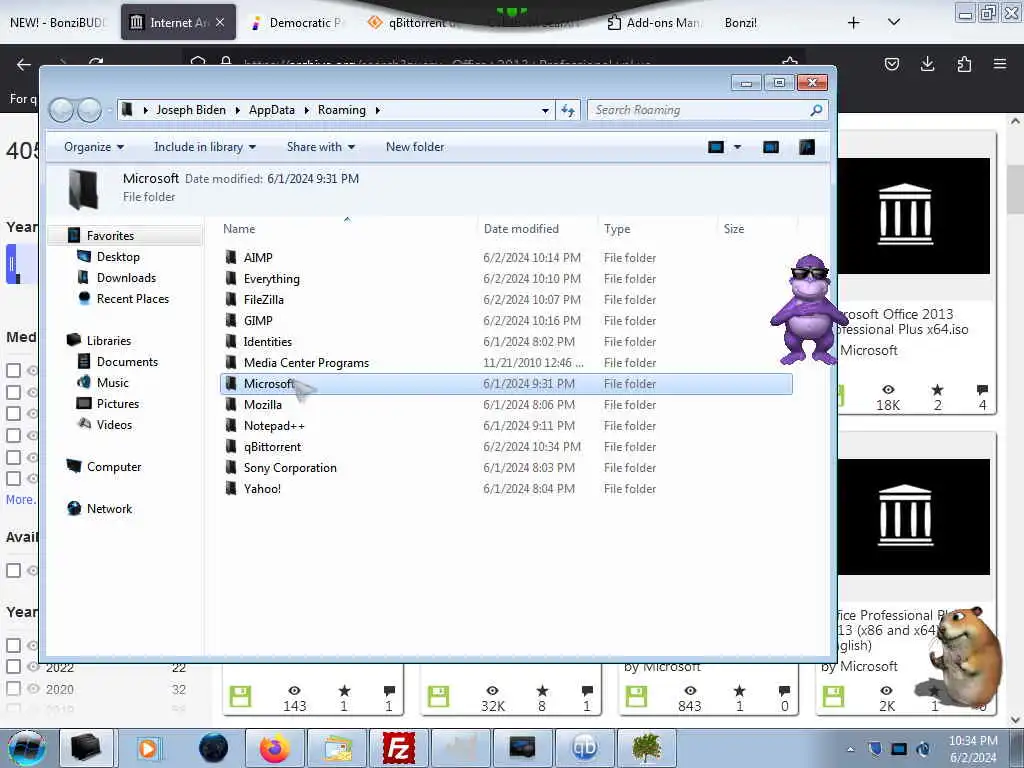Click the Explorer back arrow button
Screen dimensions: 1024x768
(61, 110)
